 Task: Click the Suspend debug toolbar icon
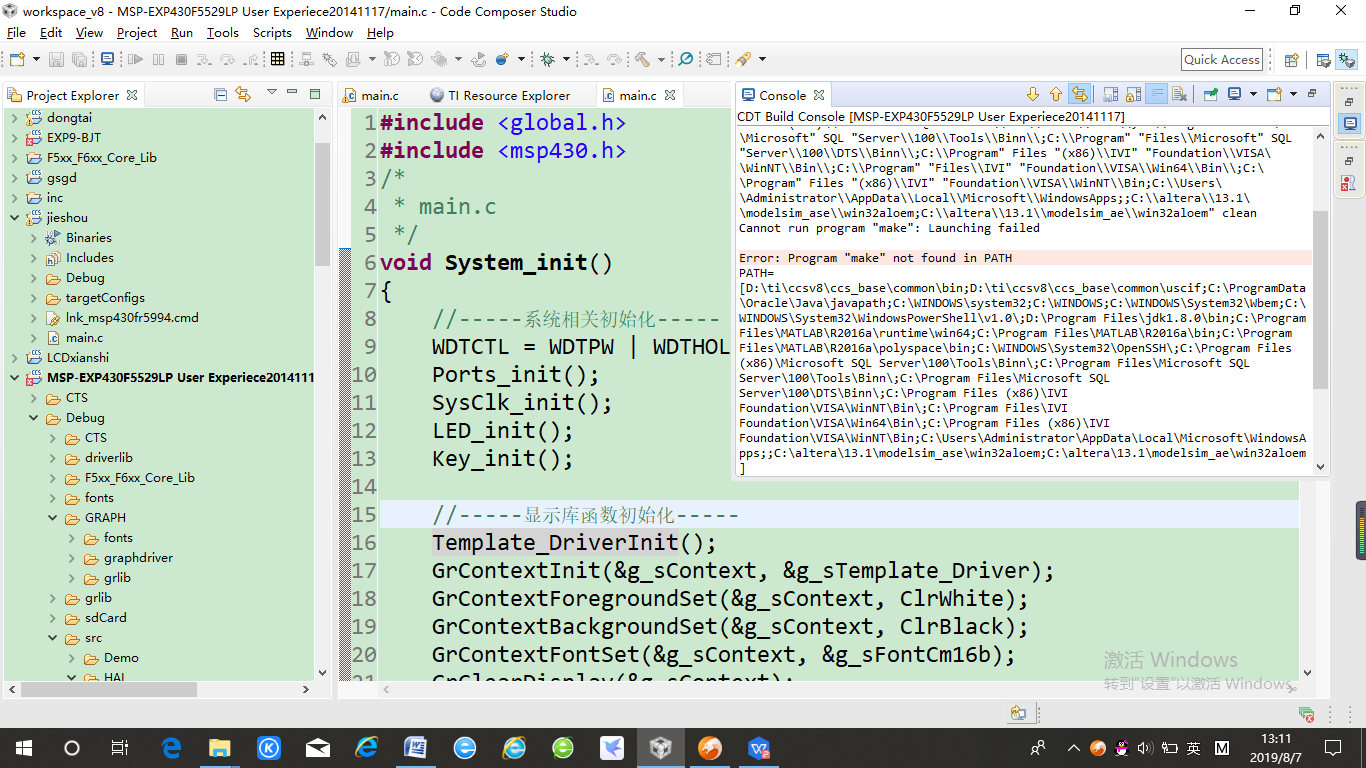click(x=158, y=59)
